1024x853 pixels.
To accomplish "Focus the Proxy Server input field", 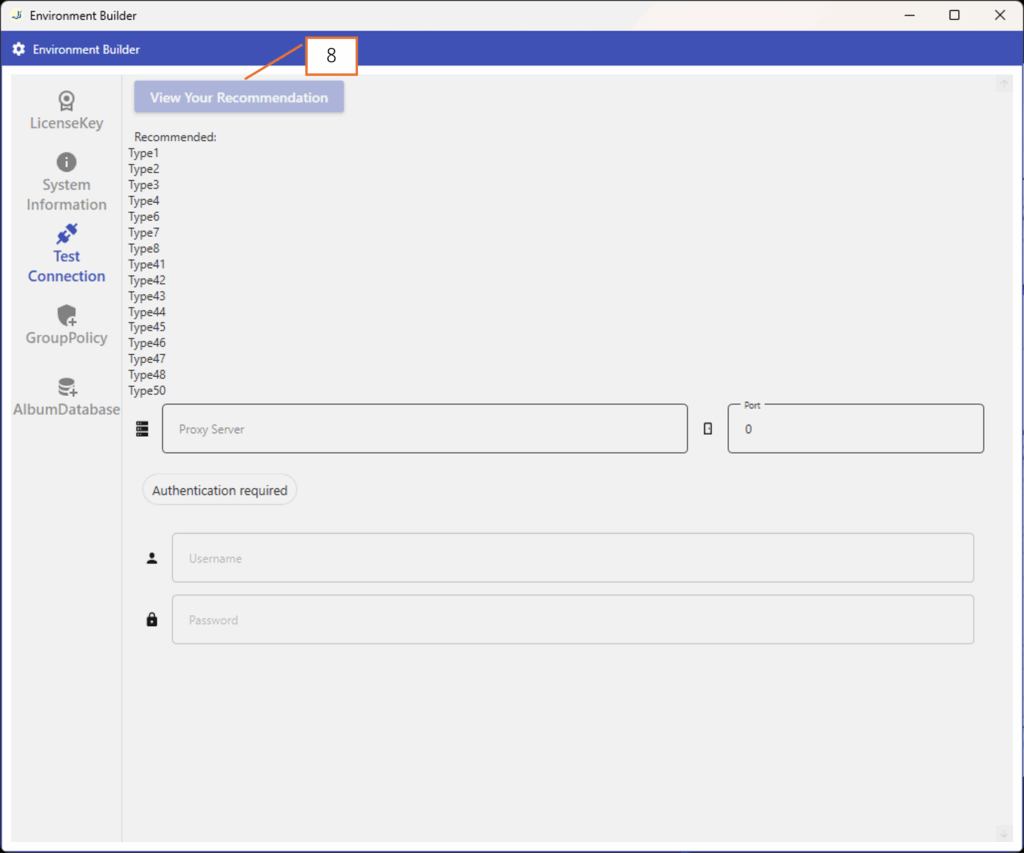I will [425, 429].
